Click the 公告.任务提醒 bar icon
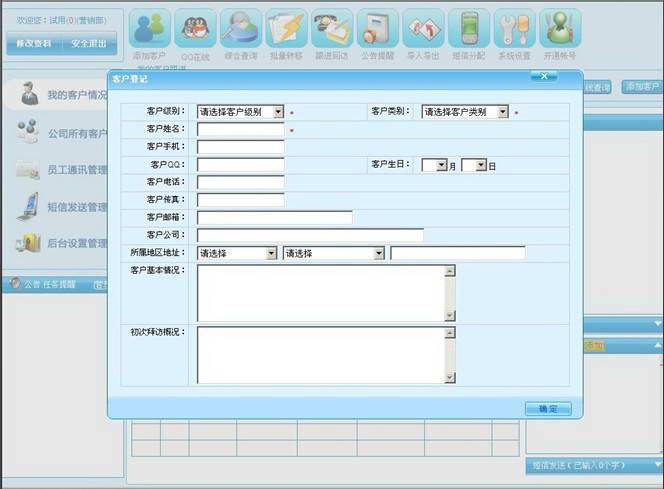Viewport: 664px width, 489px height. pos(15,283)
